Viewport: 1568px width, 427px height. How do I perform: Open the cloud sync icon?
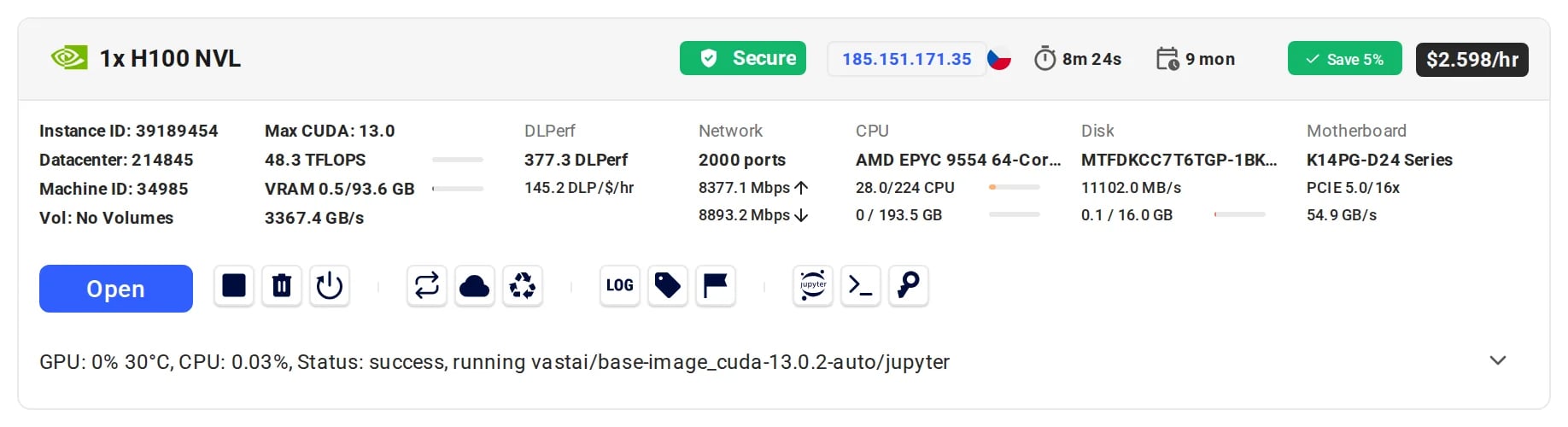[475, 285]
